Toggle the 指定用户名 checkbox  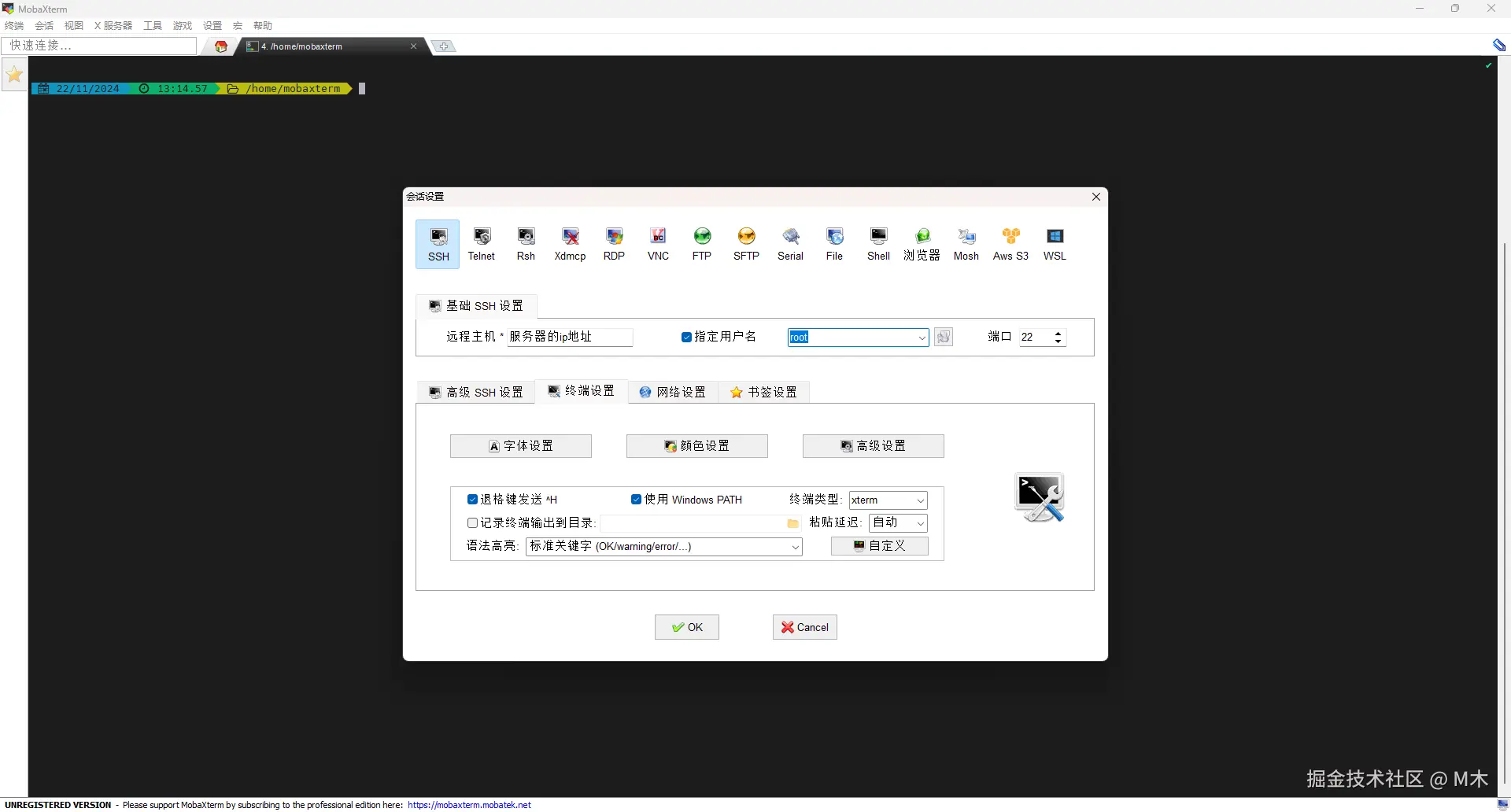click(x=686, y=337)
